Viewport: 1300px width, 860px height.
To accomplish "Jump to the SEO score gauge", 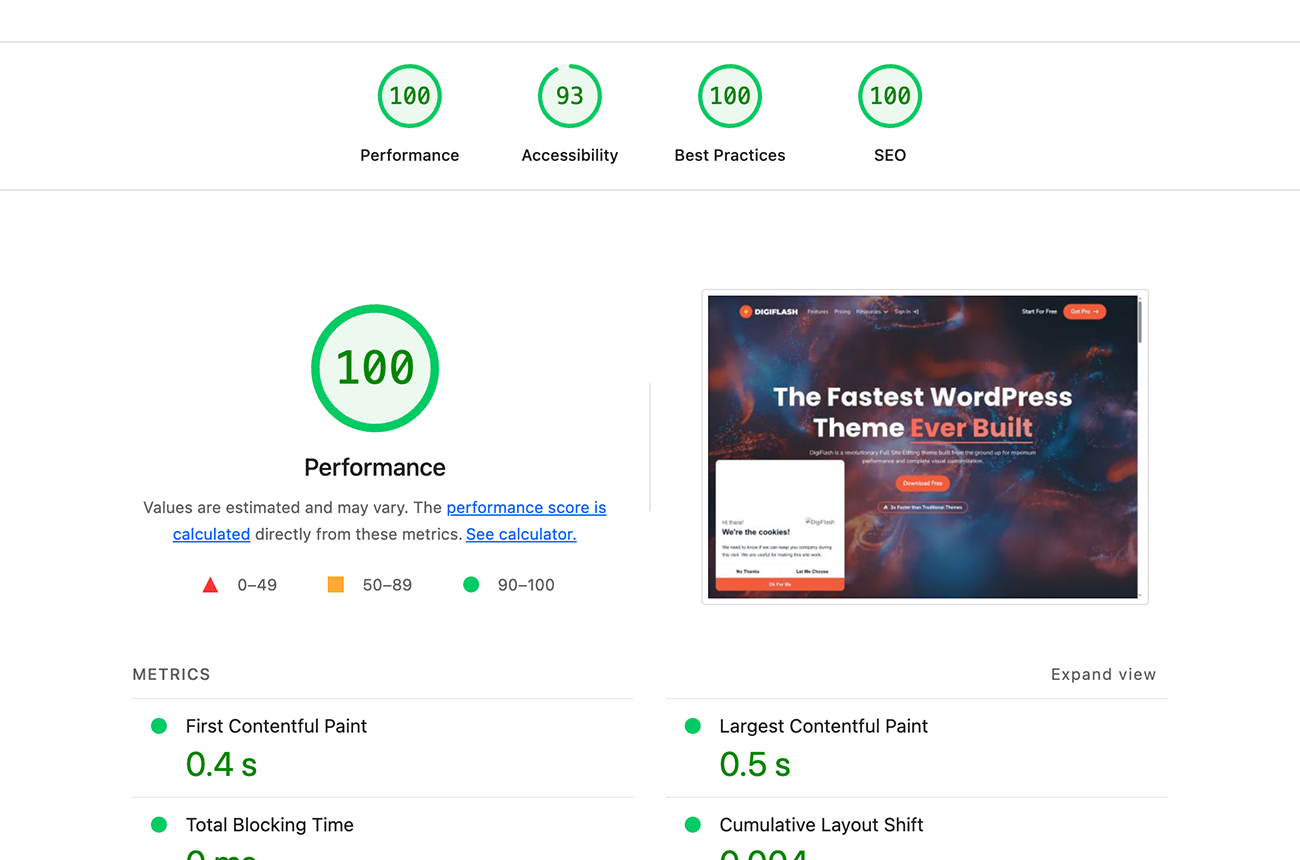I will click(889, 97).
